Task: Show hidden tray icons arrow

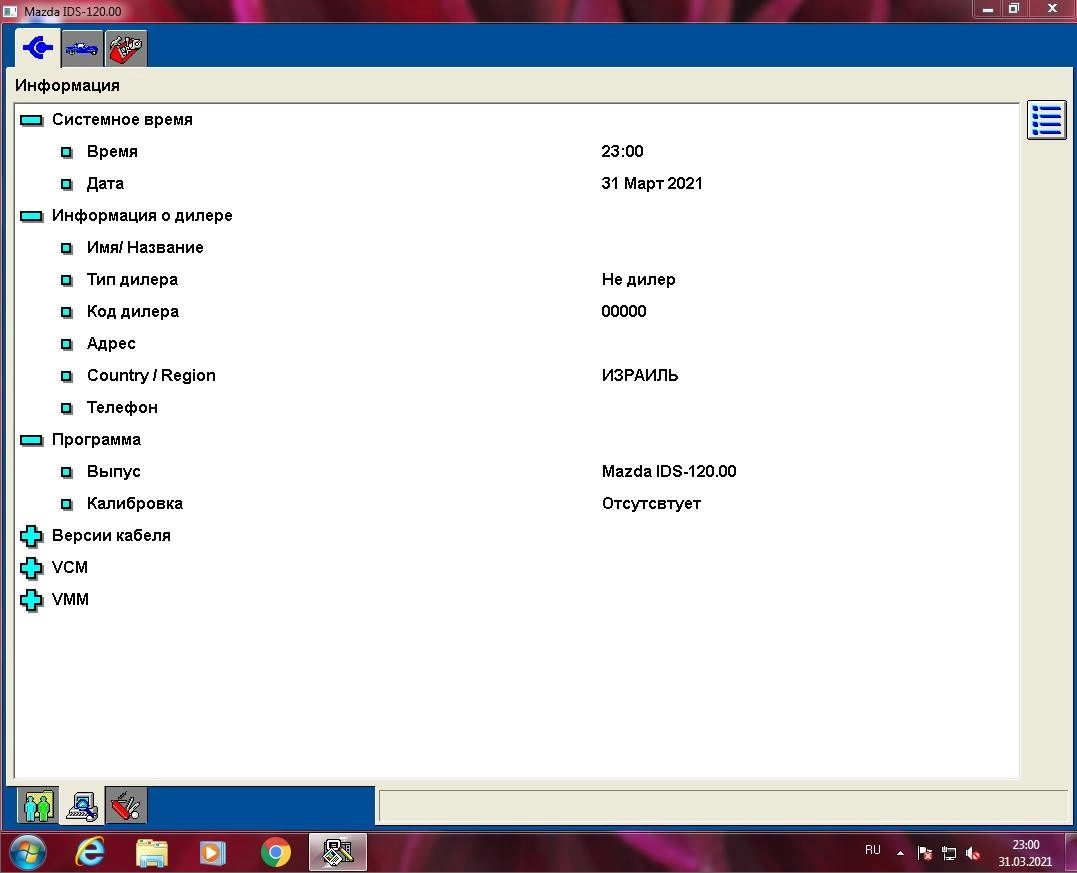Action: tap(900, 853)
